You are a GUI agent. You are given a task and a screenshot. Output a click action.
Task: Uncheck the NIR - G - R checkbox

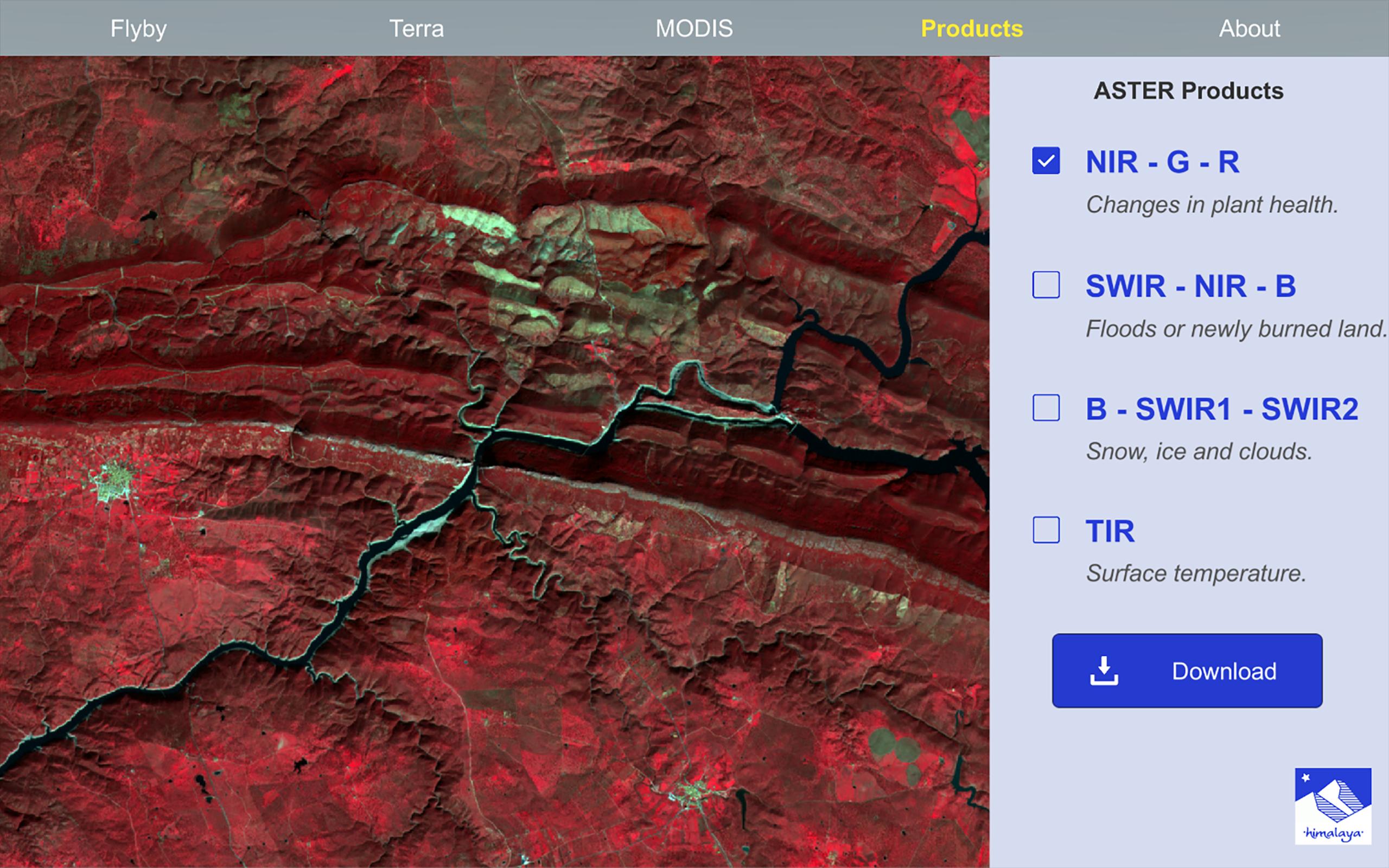[1046, 161]
